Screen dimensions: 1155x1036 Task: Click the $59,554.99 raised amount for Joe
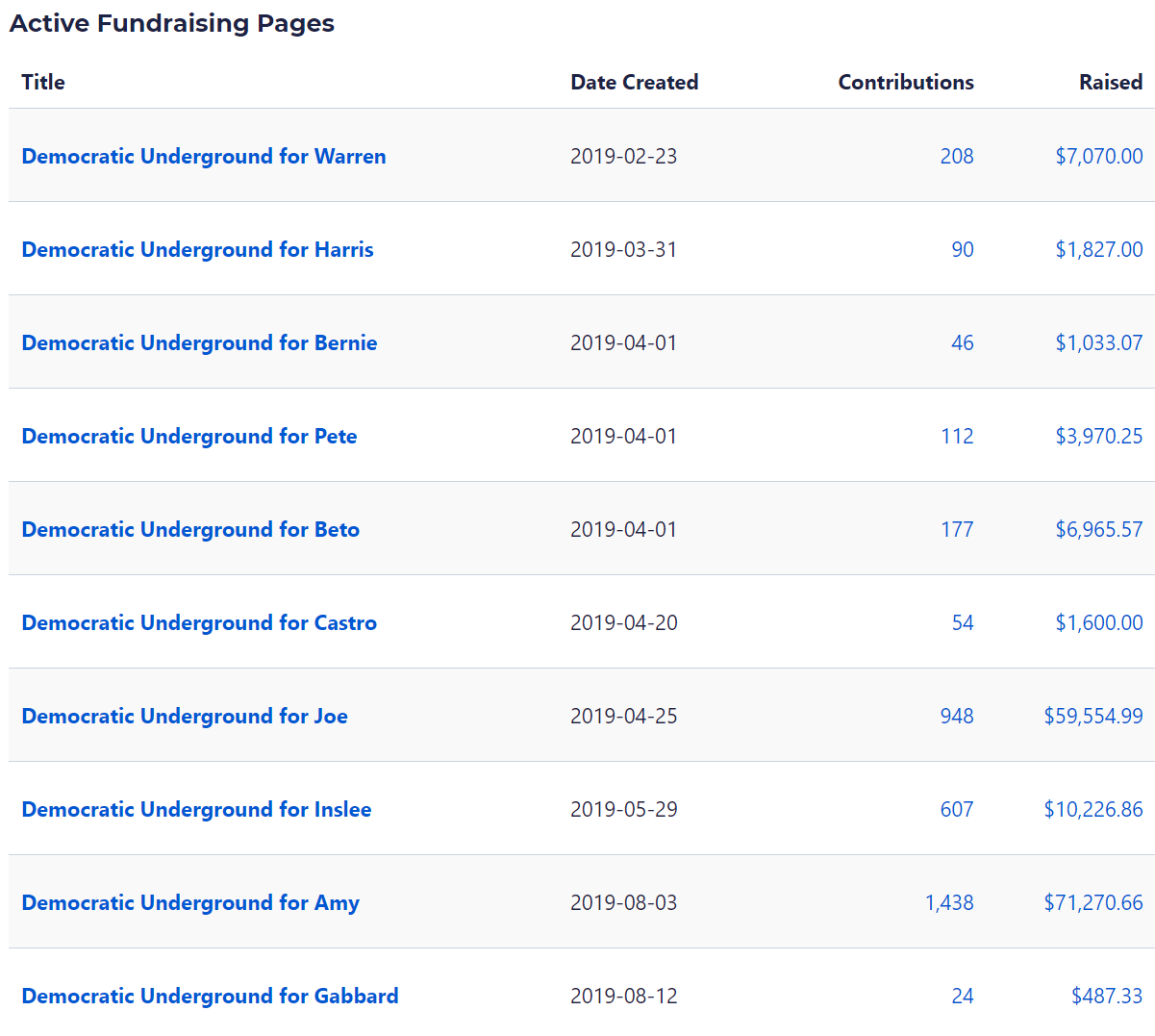pos(1092,716)
